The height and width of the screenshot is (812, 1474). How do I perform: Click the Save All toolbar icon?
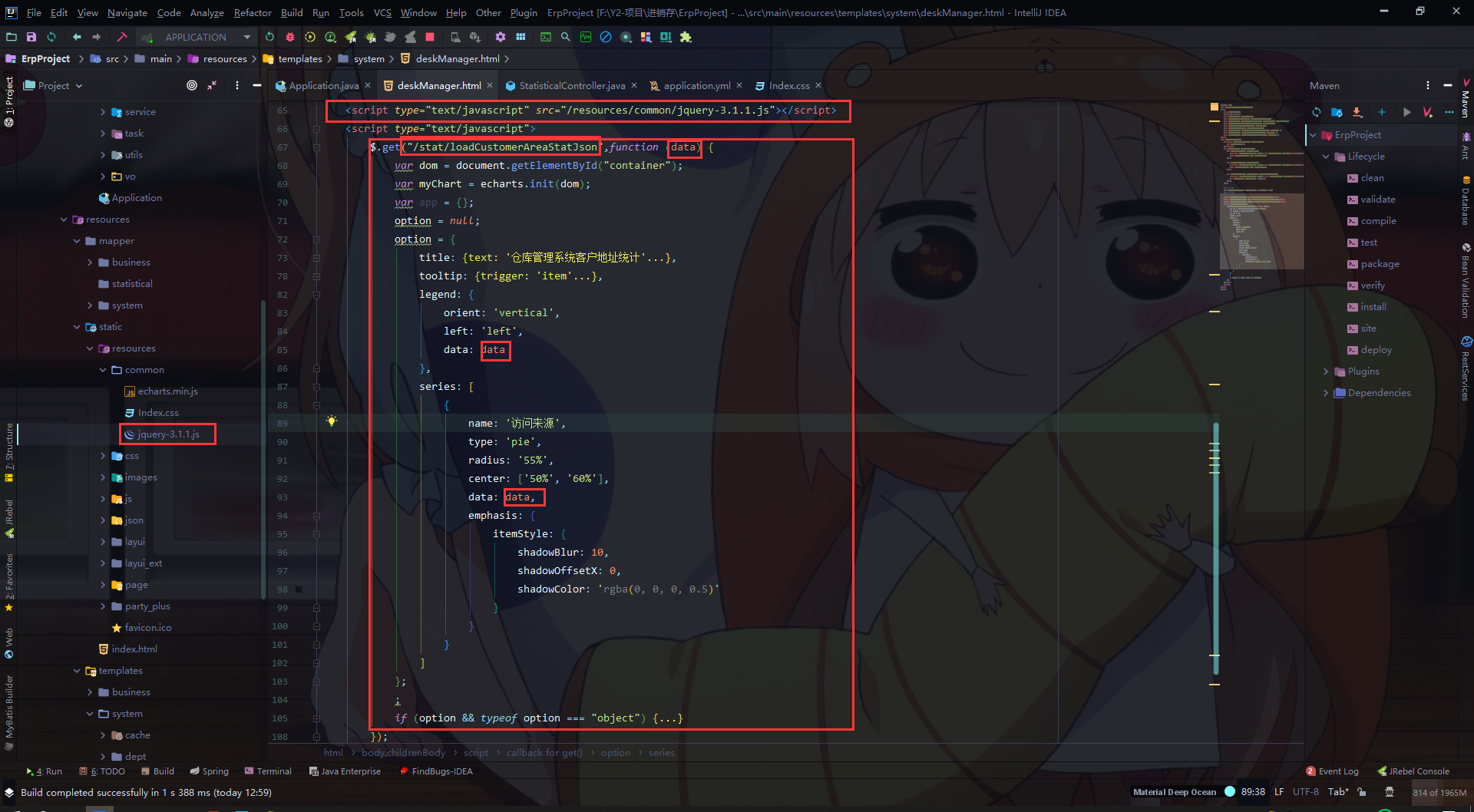pyautogui.click(x=31, y=37)
